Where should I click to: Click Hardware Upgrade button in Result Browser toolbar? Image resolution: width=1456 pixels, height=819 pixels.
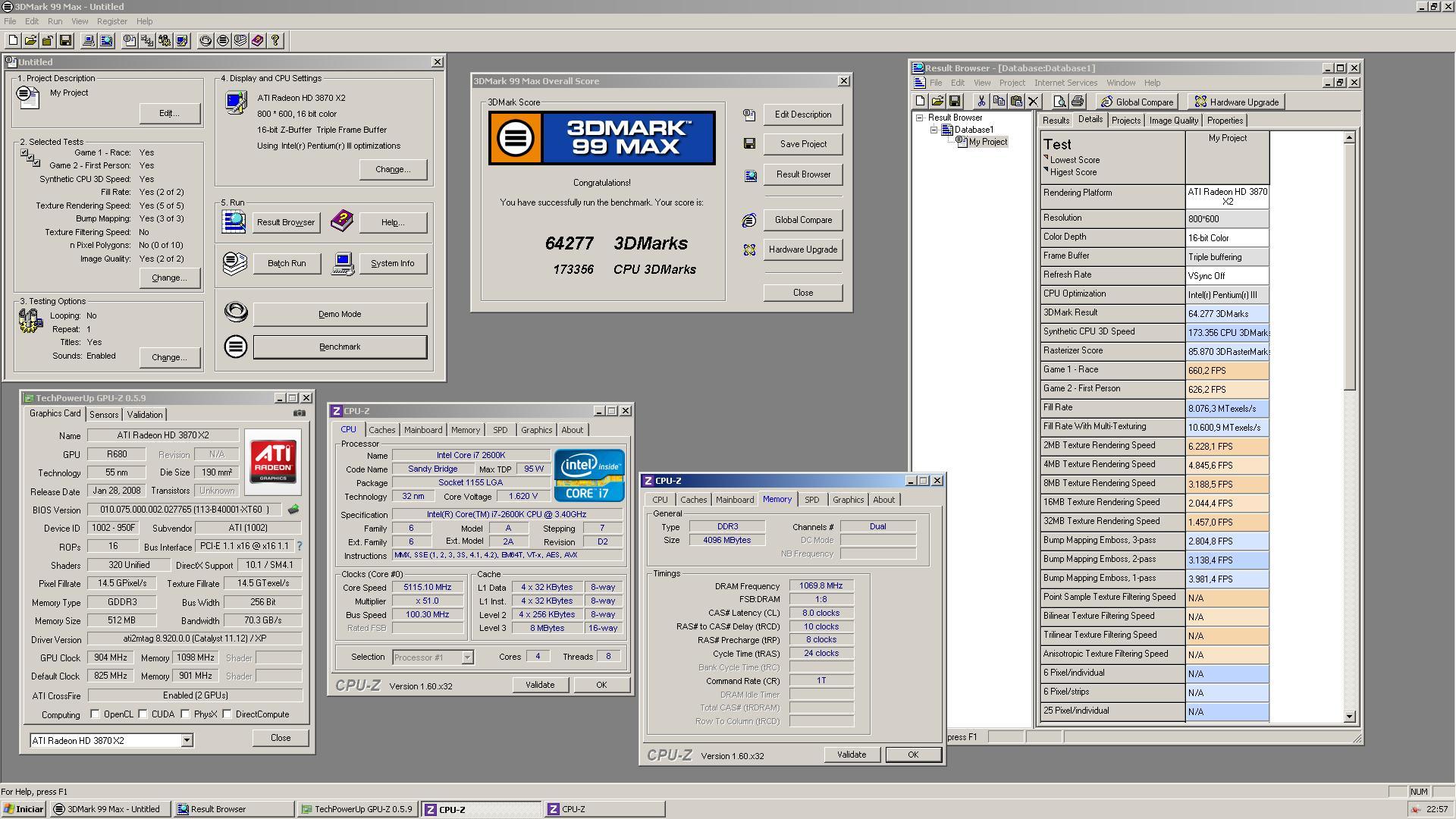pyautogui.click(x=1236, y=102)
